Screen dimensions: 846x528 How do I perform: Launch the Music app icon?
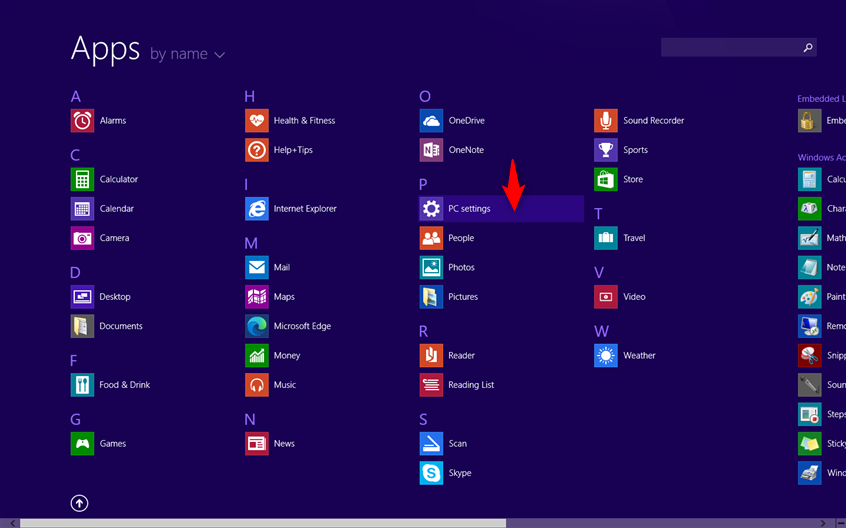coord(257,385)
